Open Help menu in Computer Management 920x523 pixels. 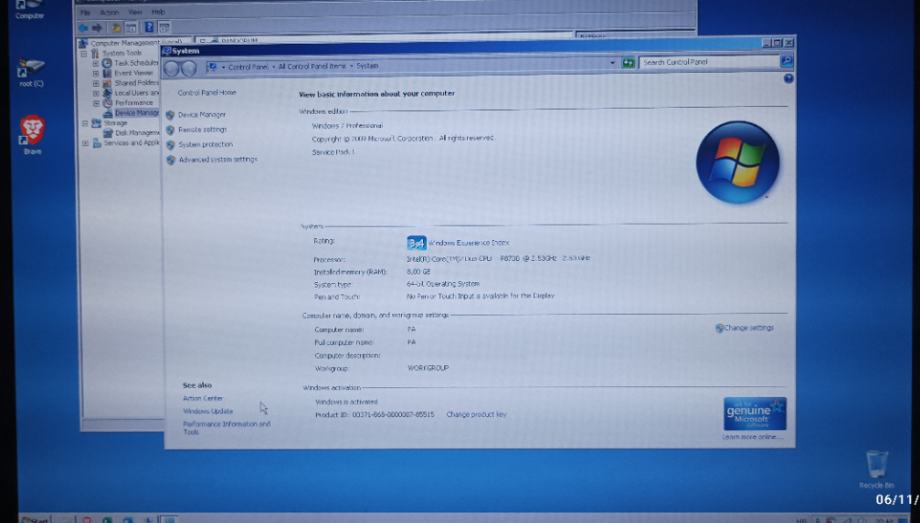[158, 12]
